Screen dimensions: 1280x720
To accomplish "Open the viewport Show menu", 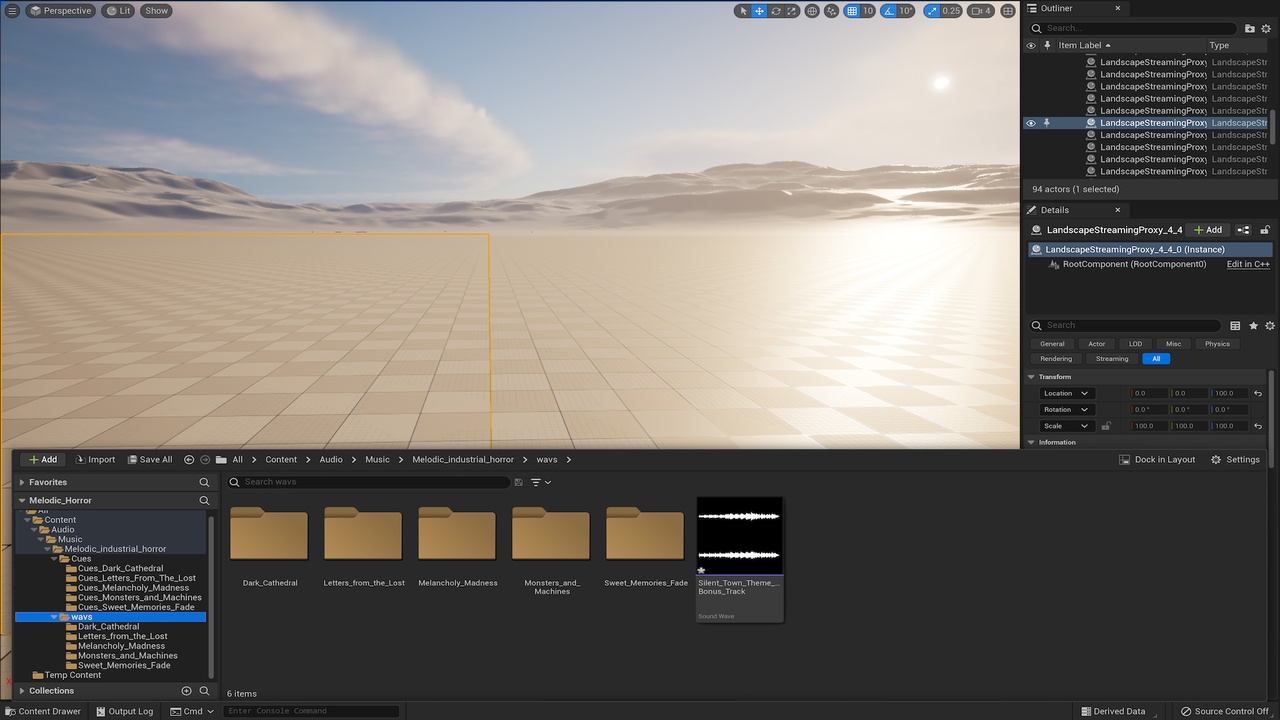I will [x=157, y=11].
